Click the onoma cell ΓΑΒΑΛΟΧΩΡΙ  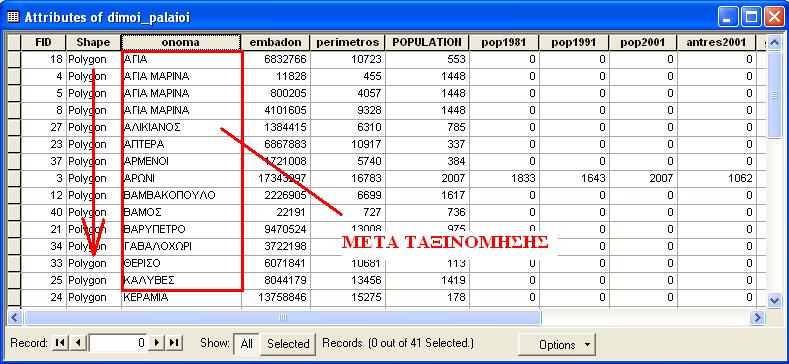[x=181, y=247]
